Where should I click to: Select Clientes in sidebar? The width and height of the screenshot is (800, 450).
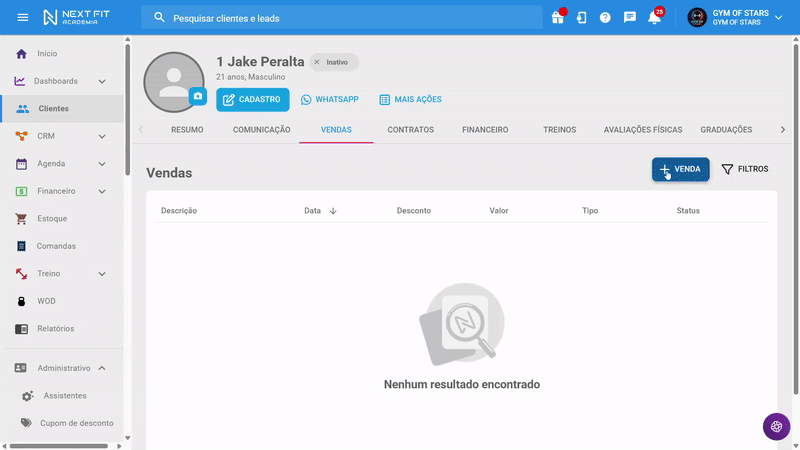point(62,109)
